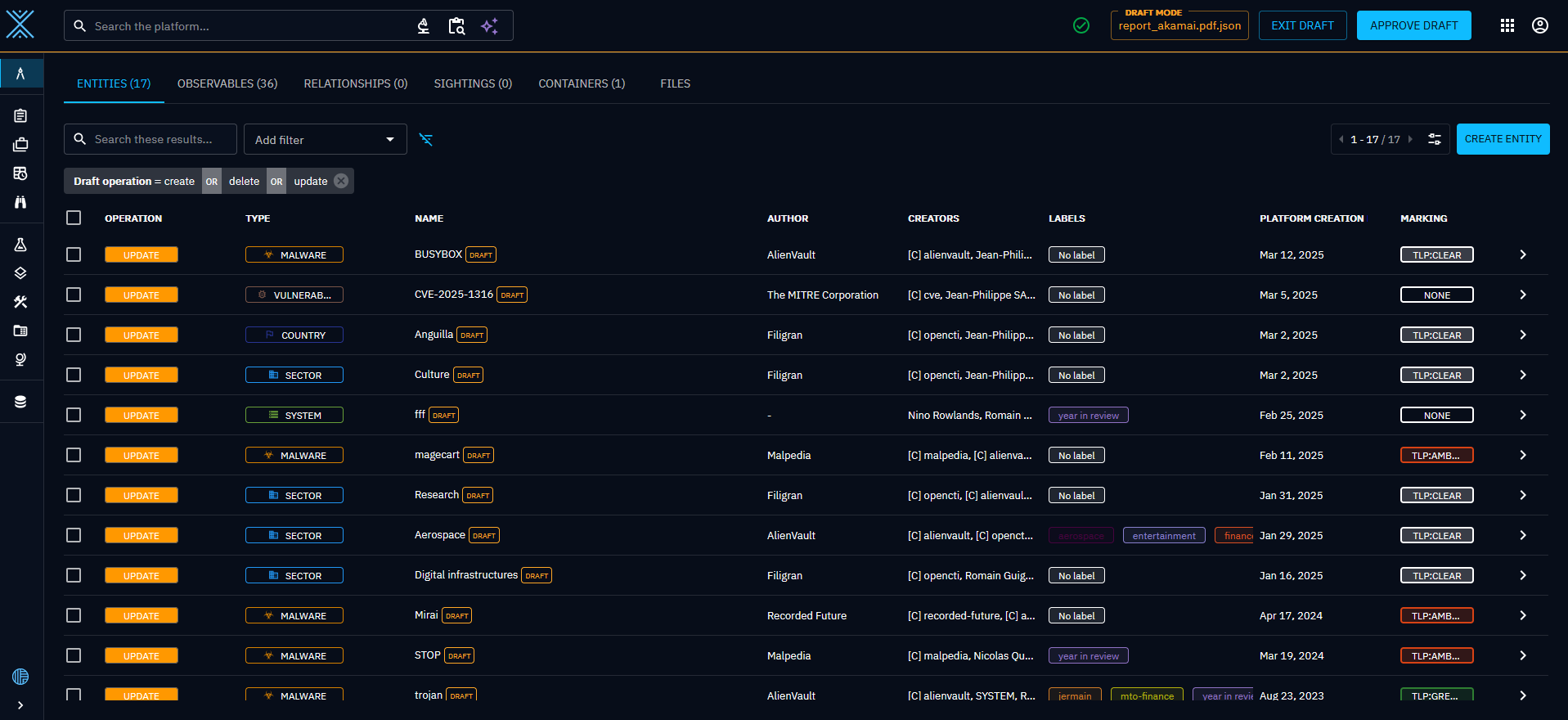The height and width of the screenshot is (720, 1568).
Task: Open the Add filter dropdown
Action: (x=325, y=140)
